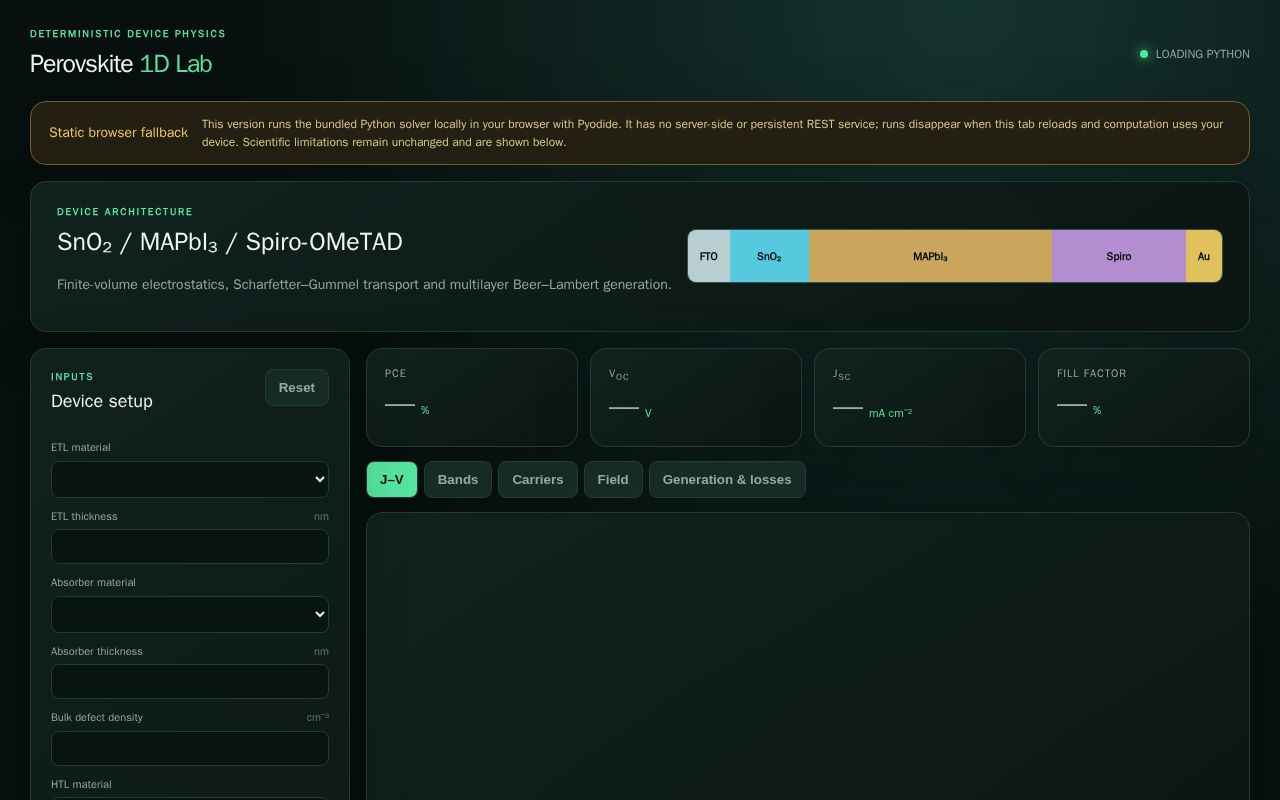This screenshot has height=800, width=1280.
Task: Focus the Bulk defect density input
Action: [190, 748]
